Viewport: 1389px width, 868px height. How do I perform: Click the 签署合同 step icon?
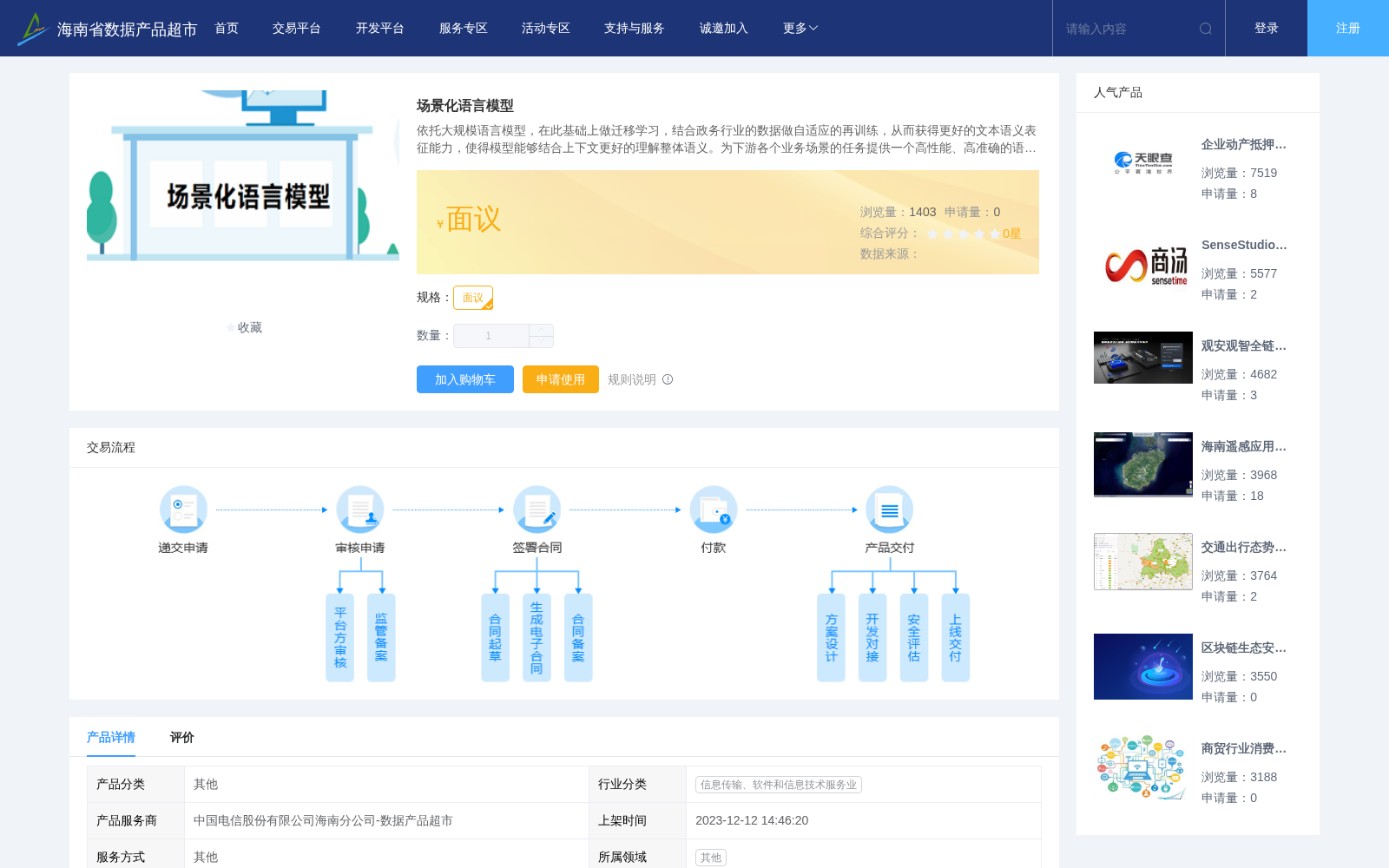tap(537, 510)
